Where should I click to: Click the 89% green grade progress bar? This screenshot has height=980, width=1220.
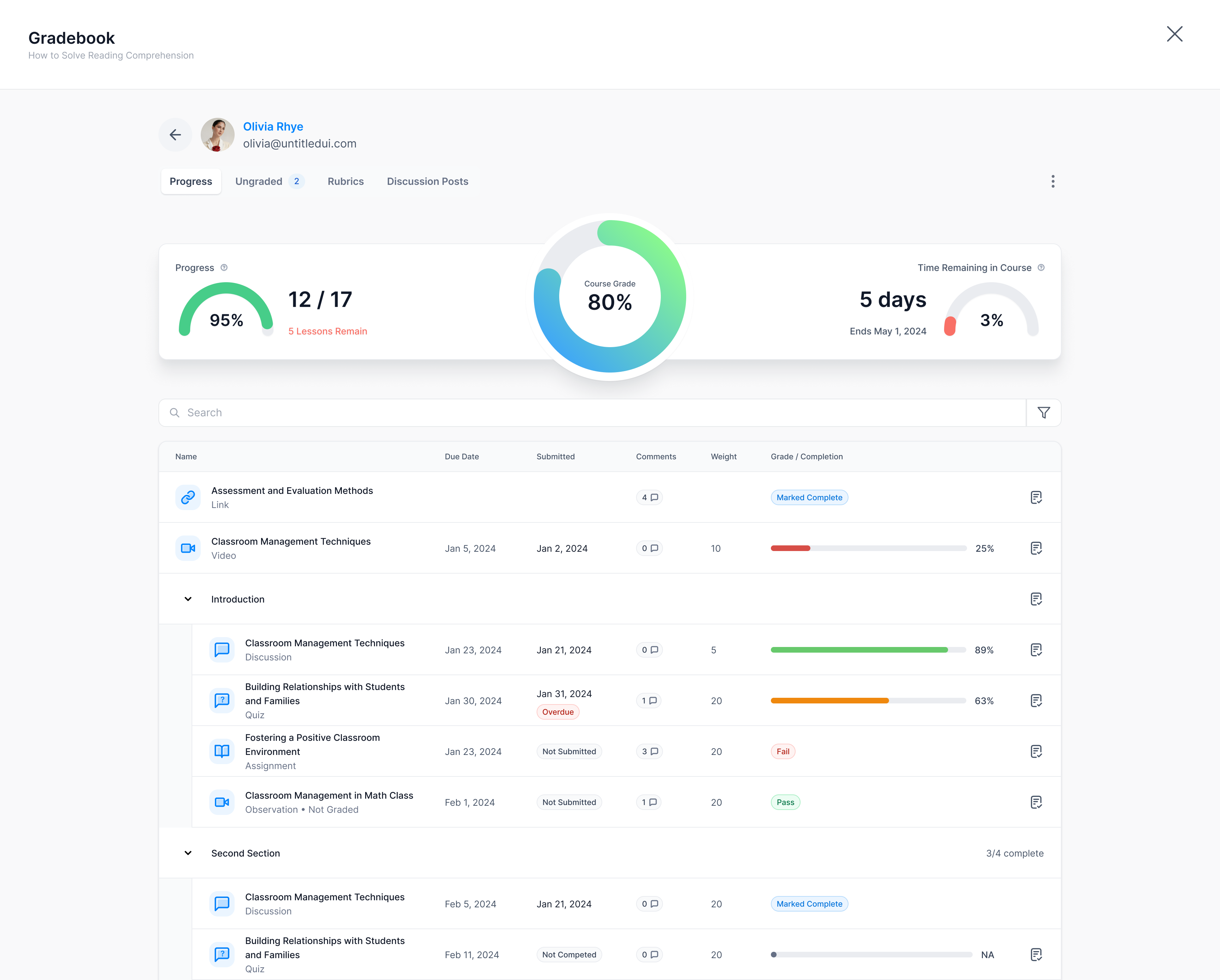click(x=868, y=649)
